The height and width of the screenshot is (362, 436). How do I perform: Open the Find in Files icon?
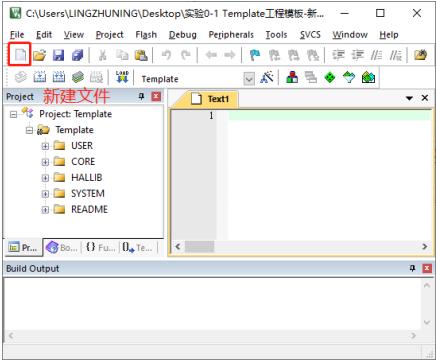click(421, 55)
